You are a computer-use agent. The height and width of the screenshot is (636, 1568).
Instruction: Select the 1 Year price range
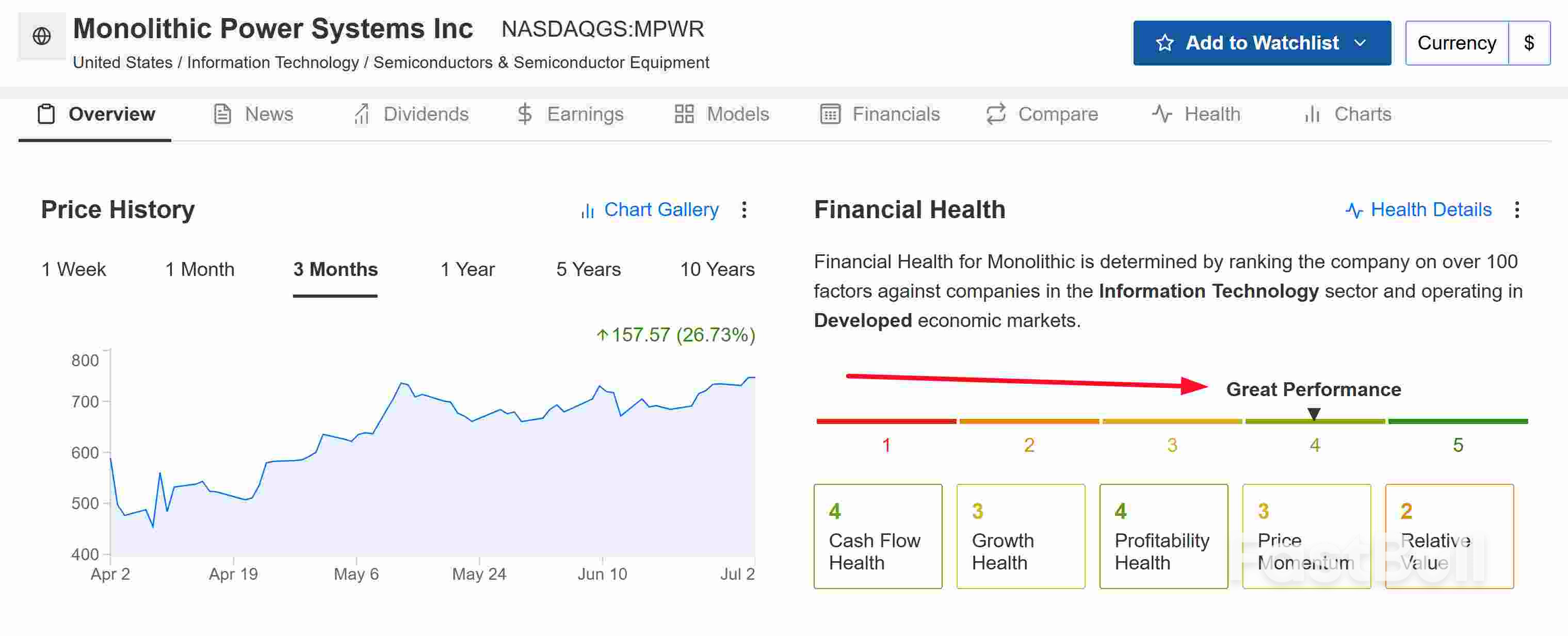(467, 269)
